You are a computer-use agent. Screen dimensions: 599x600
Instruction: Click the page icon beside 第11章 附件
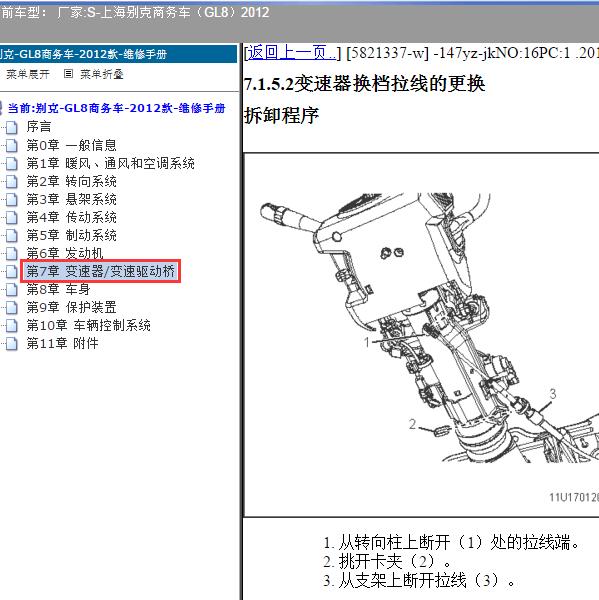click(12, 344)
